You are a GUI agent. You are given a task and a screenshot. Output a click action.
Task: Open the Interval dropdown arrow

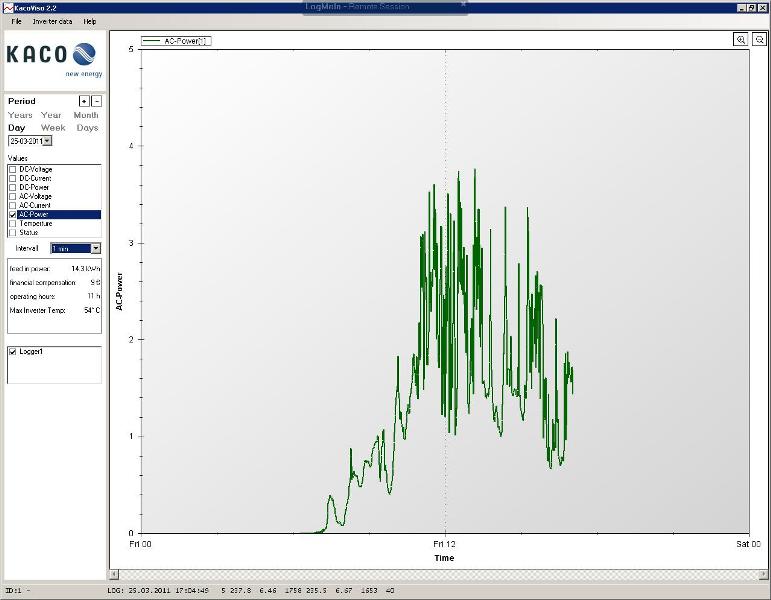(96, 248)
